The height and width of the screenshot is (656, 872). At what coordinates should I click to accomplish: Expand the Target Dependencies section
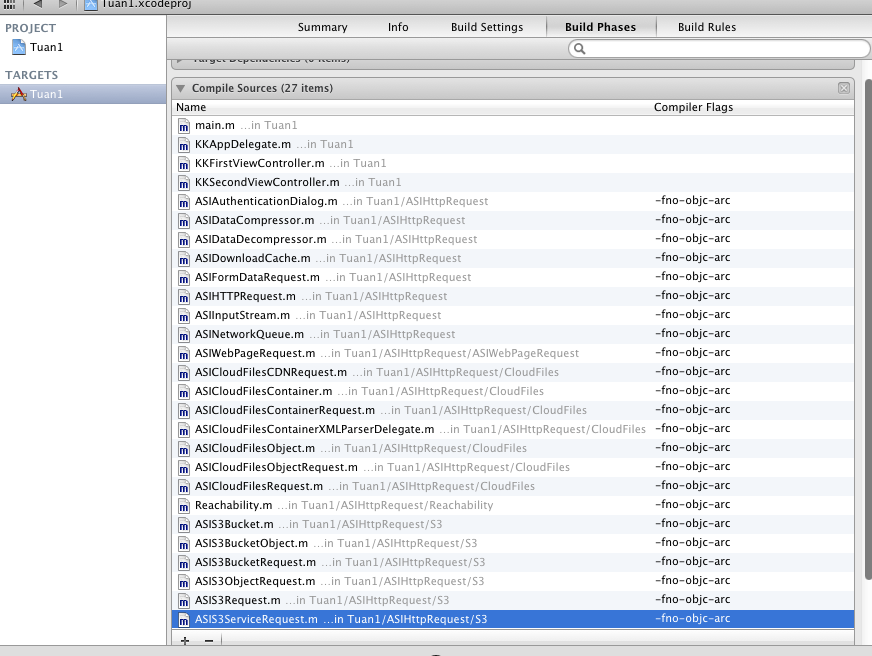180,59
